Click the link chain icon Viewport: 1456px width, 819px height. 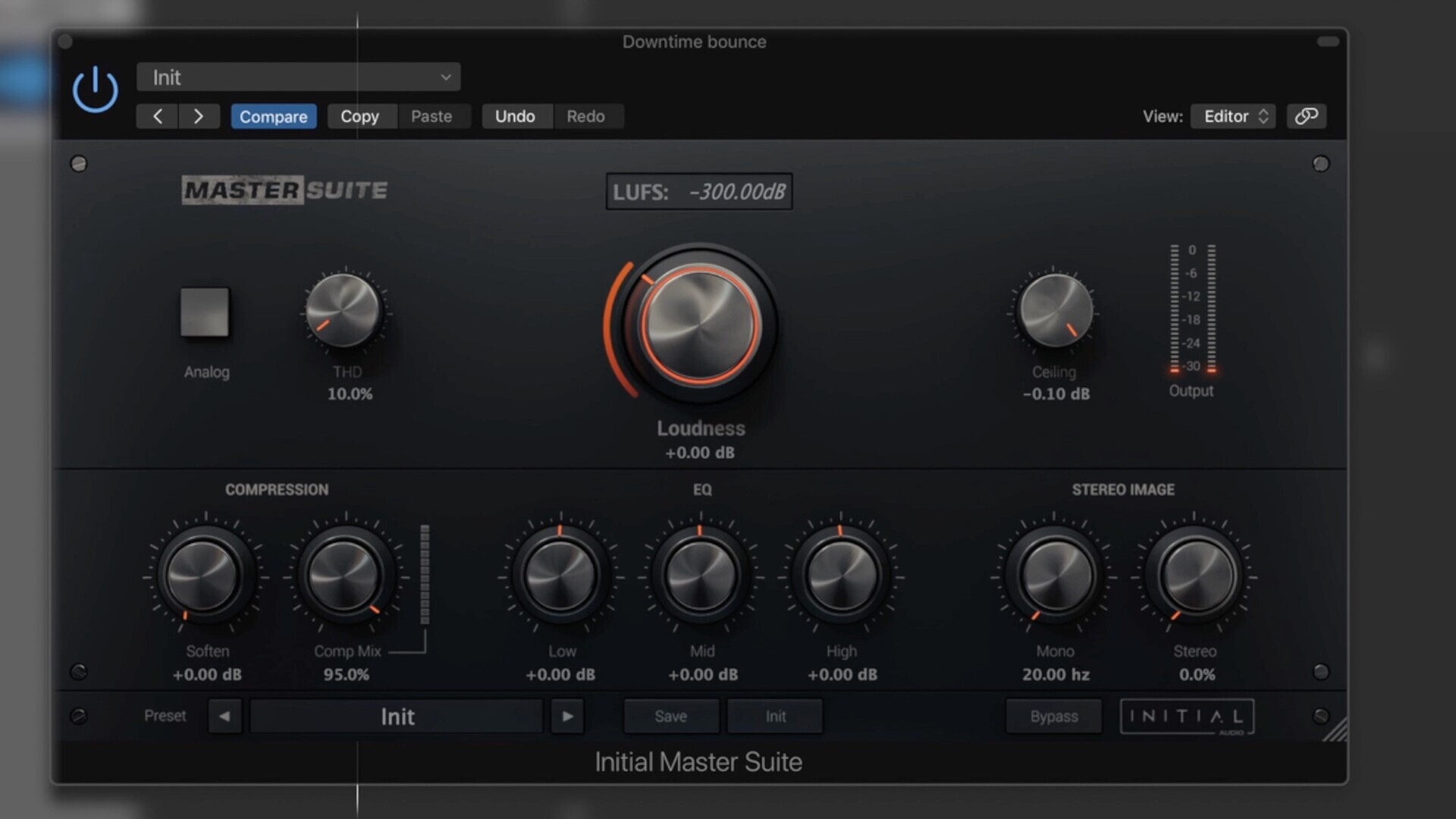(1306, 116)
